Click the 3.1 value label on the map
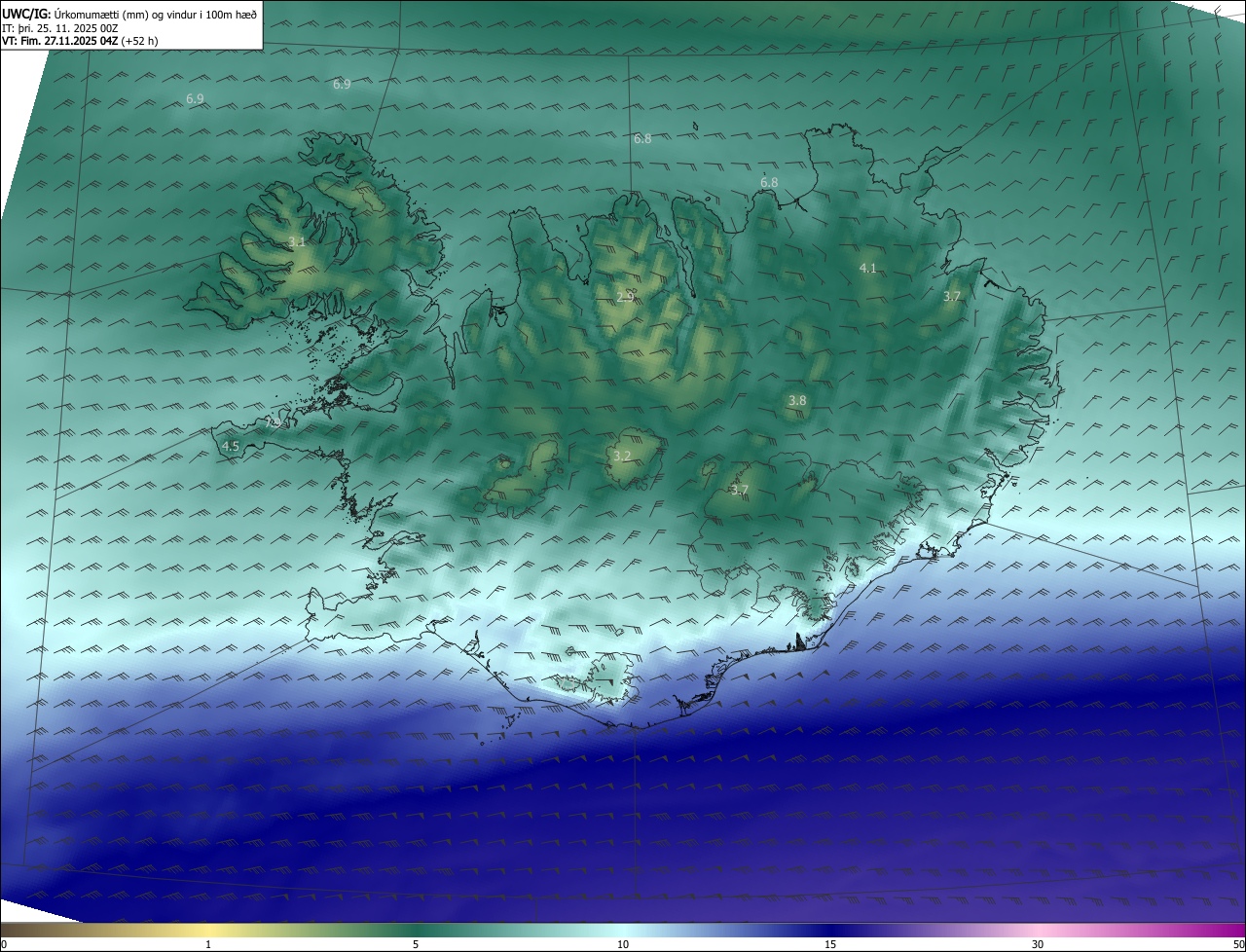This screenshot has width=1246, height=952. [x=297, y=241]
